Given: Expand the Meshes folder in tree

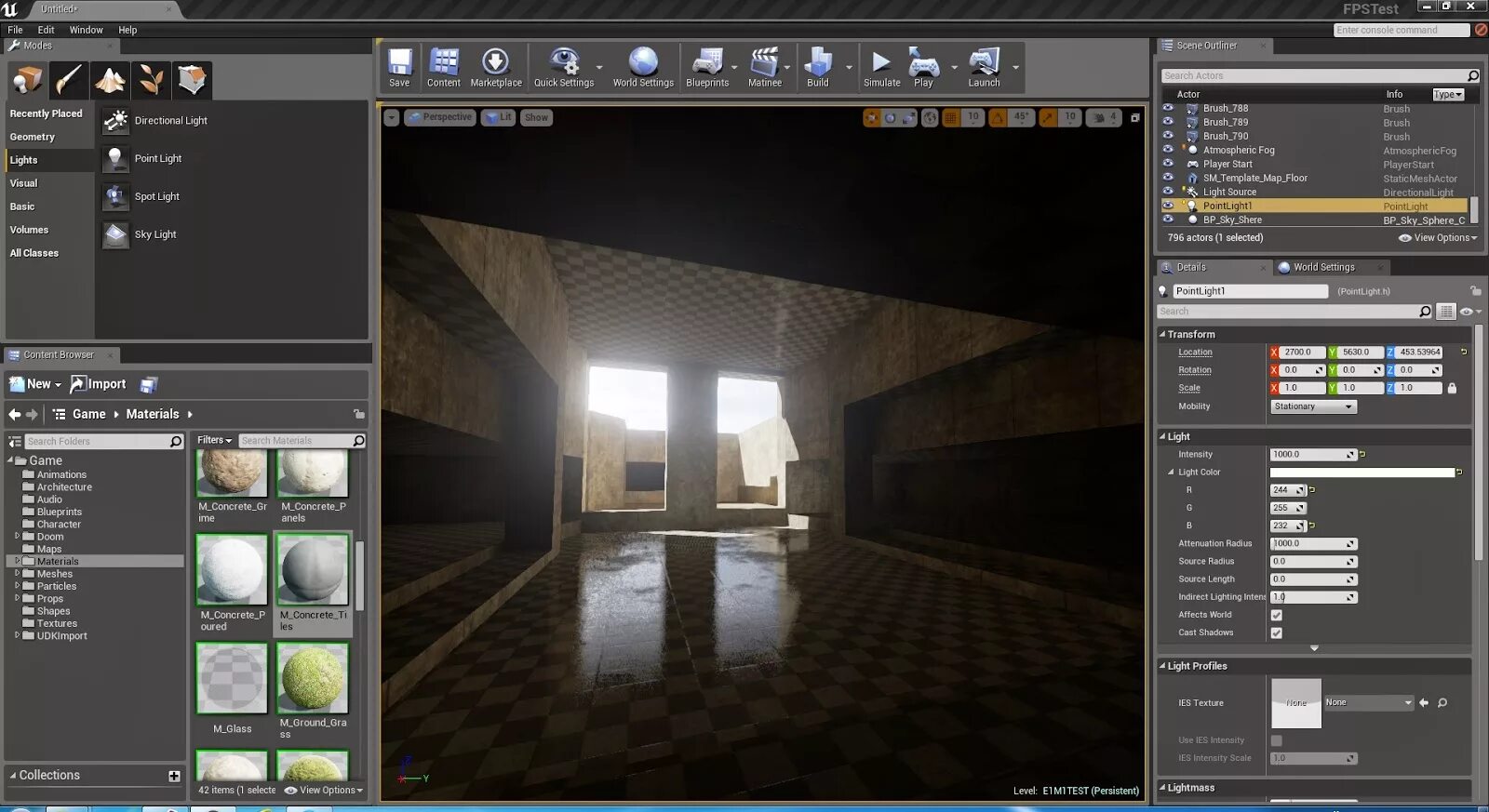Looking at the screenshot, I should (17, 574).
